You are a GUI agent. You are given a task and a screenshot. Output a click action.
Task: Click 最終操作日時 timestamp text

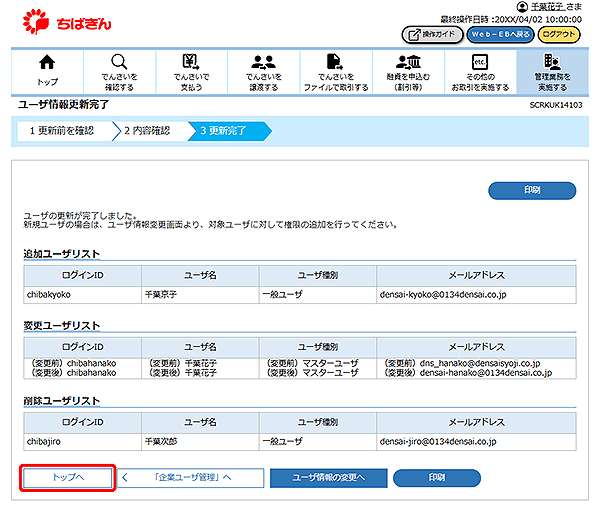(511, 20)
